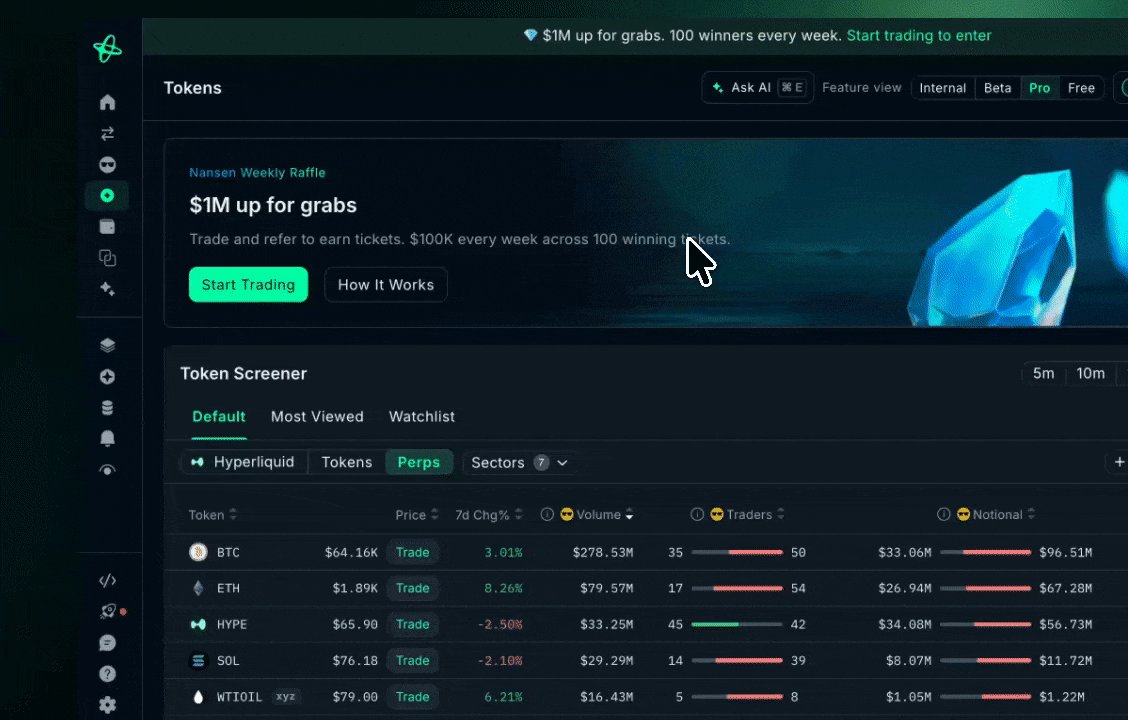The width and height of the screenshot is (1128, 720).
Task: Open settings via the gear icon
Action: coord(107,705)
